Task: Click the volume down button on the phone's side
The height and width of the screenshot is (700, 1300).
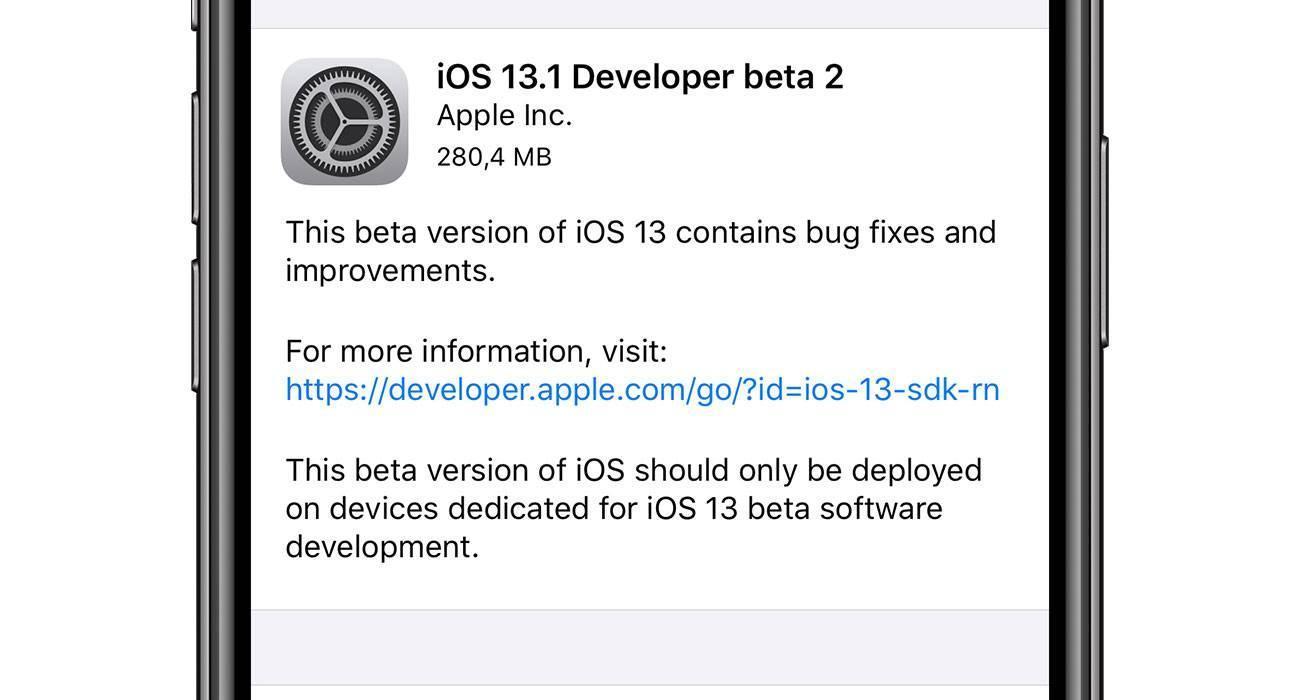Action: click(x=194, y=325)
